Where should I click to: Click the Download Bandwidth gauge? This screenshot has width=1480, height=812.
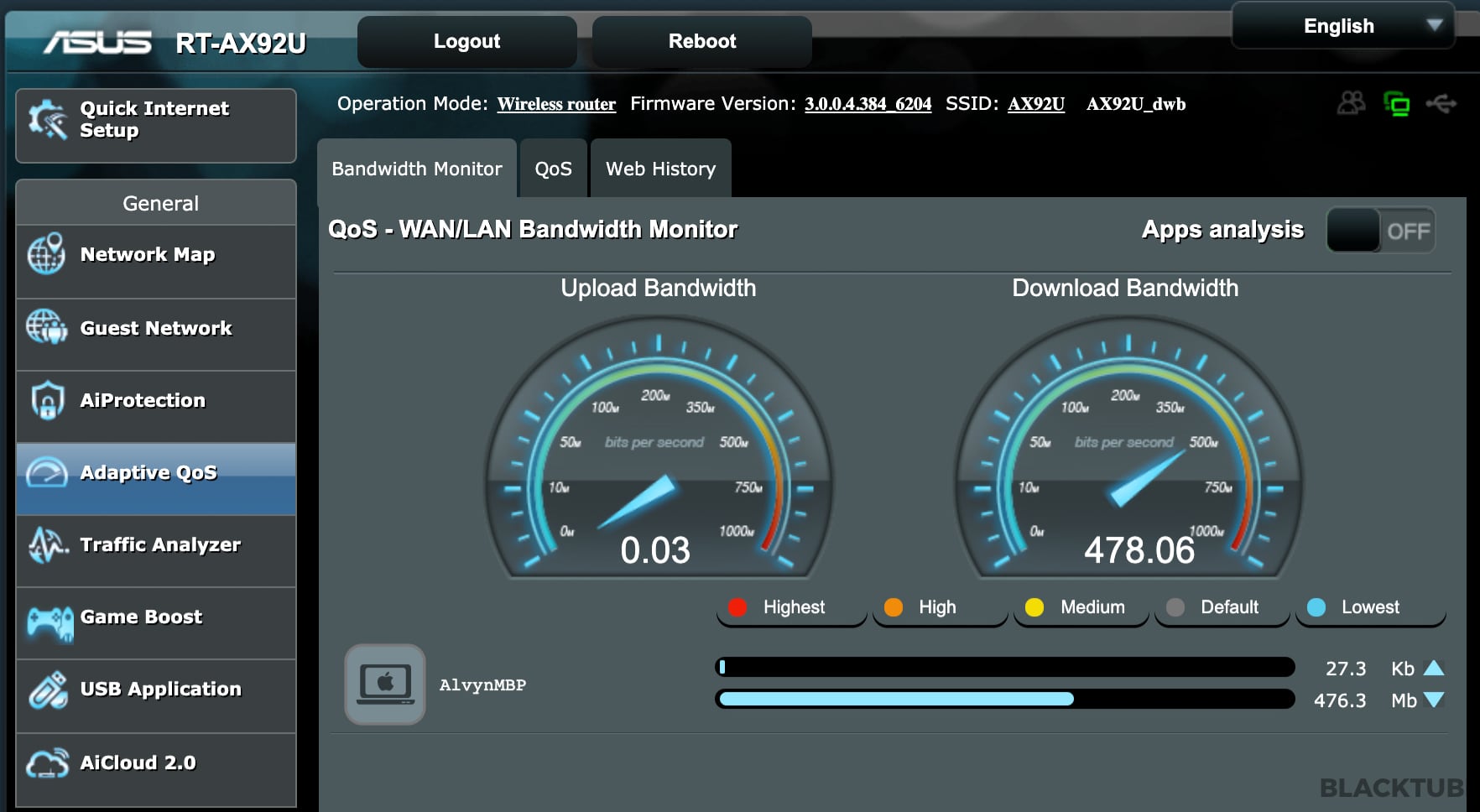click(x=1128, y=447)
